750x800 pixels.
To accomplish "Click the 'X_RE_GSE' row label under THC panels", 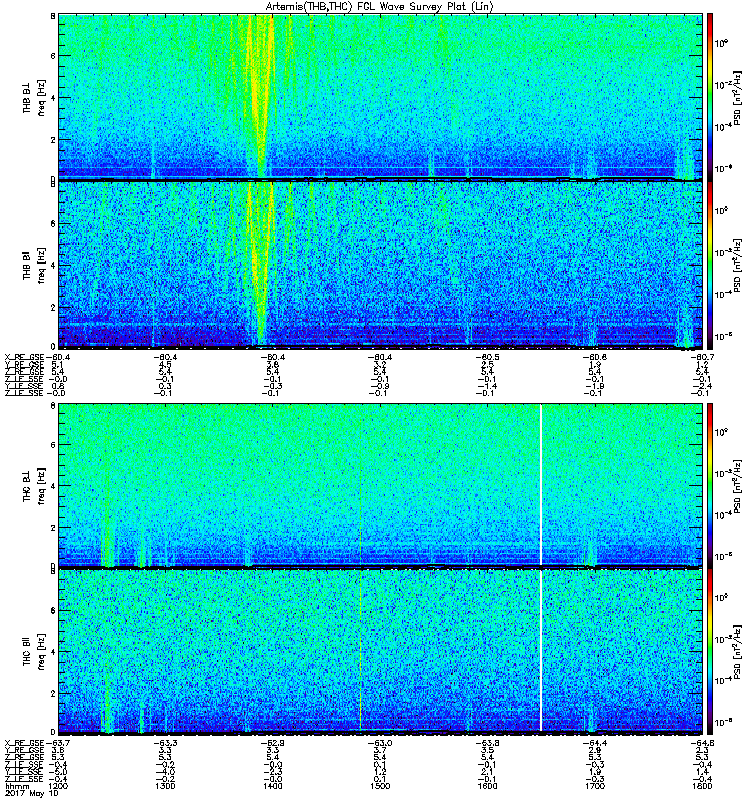I will [x=24, y=743].
